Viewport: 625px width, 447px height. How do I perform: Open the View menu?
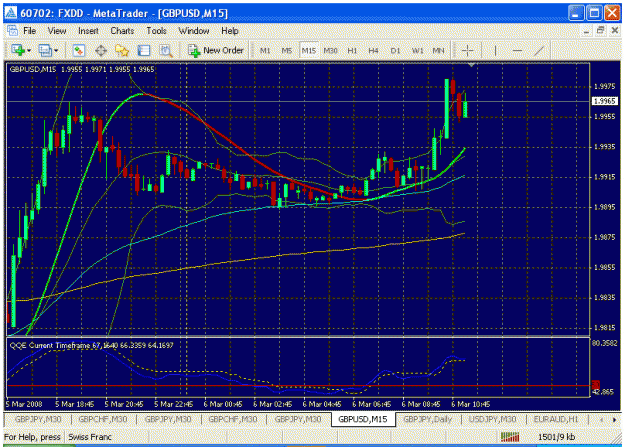(57, 31)
